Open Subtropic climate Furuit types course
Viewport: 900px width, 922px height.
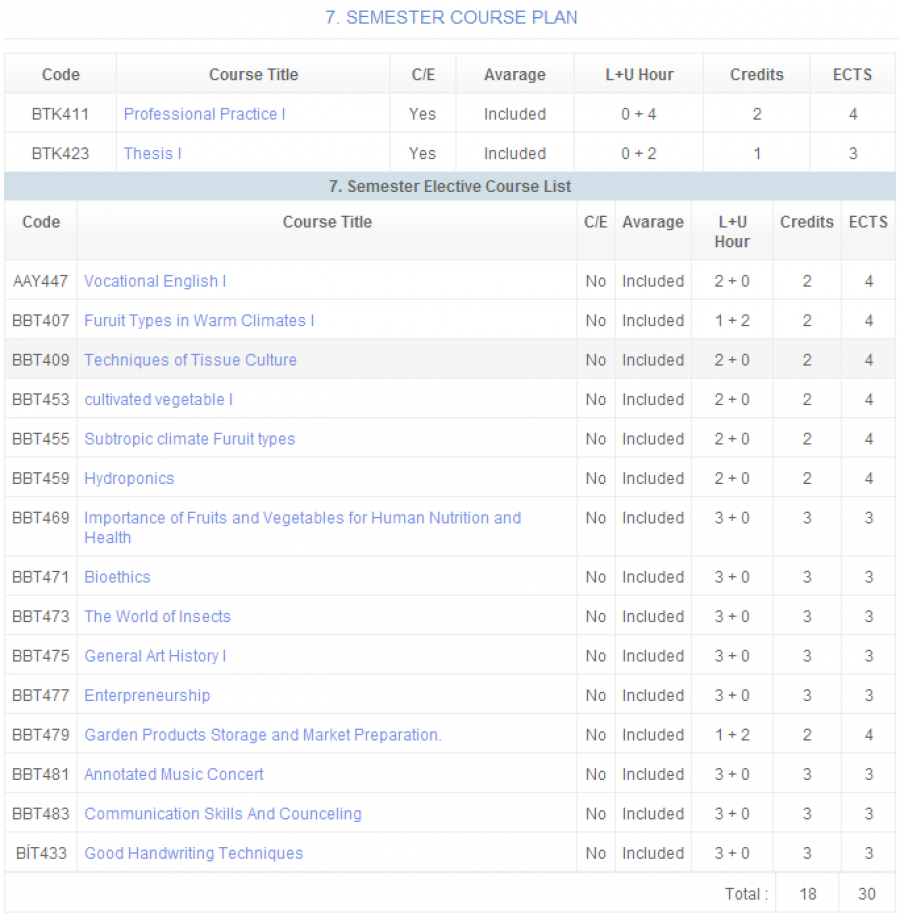[x=190, y=439]
